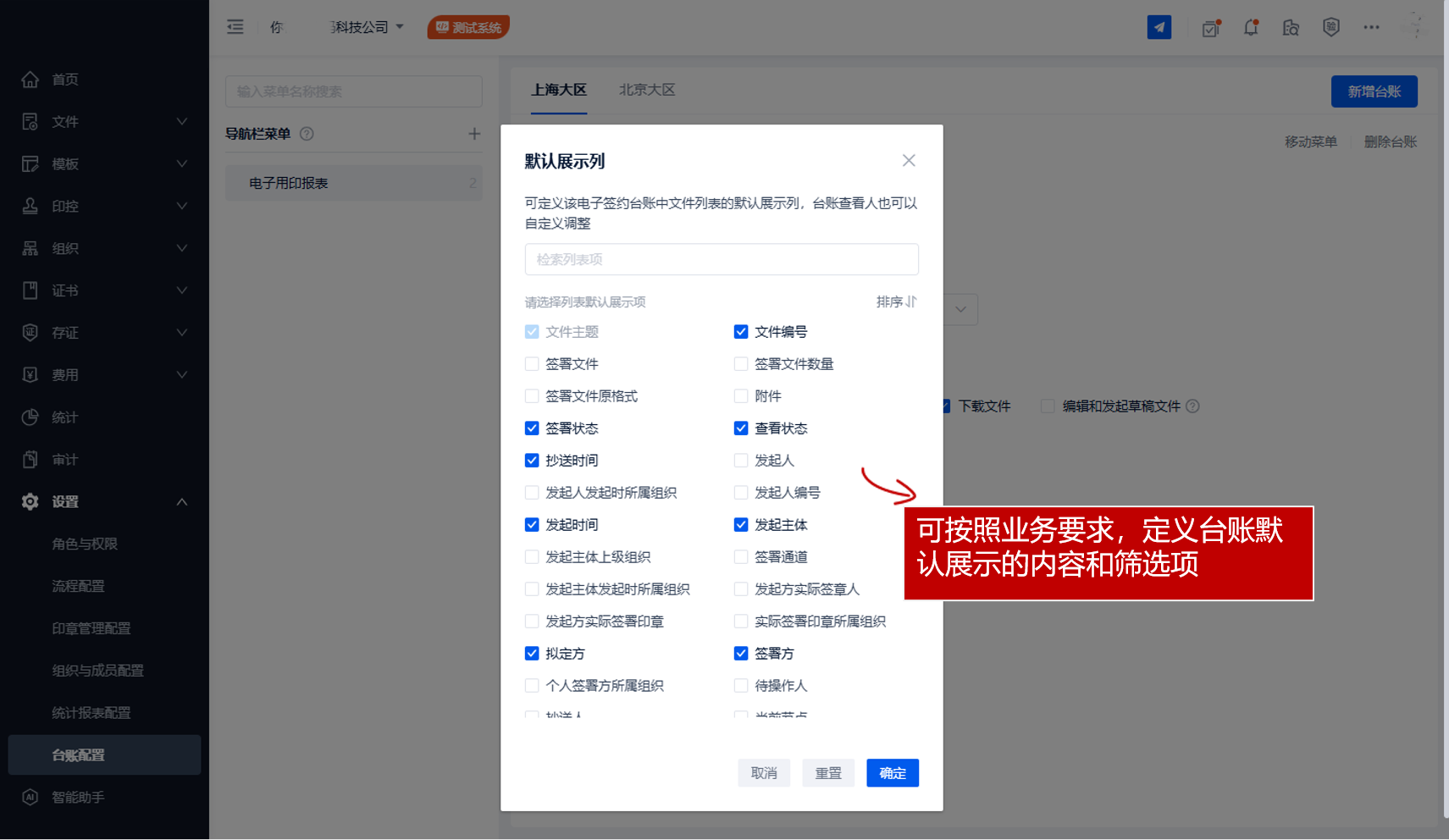The width and height of the screenshot is (1449, 840).
Task: Expand the 费用 sidebar menu chevron
Action: coord(182,375)
